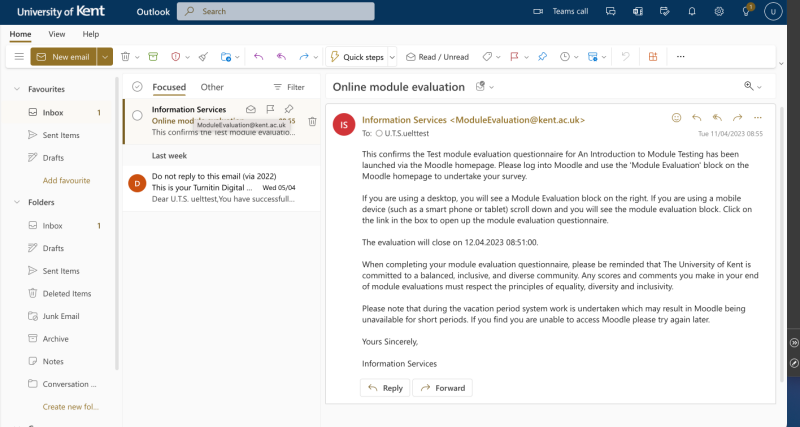Archive the selected message using ribbon
Screen dimensions: 800x427
coord(153,57)
